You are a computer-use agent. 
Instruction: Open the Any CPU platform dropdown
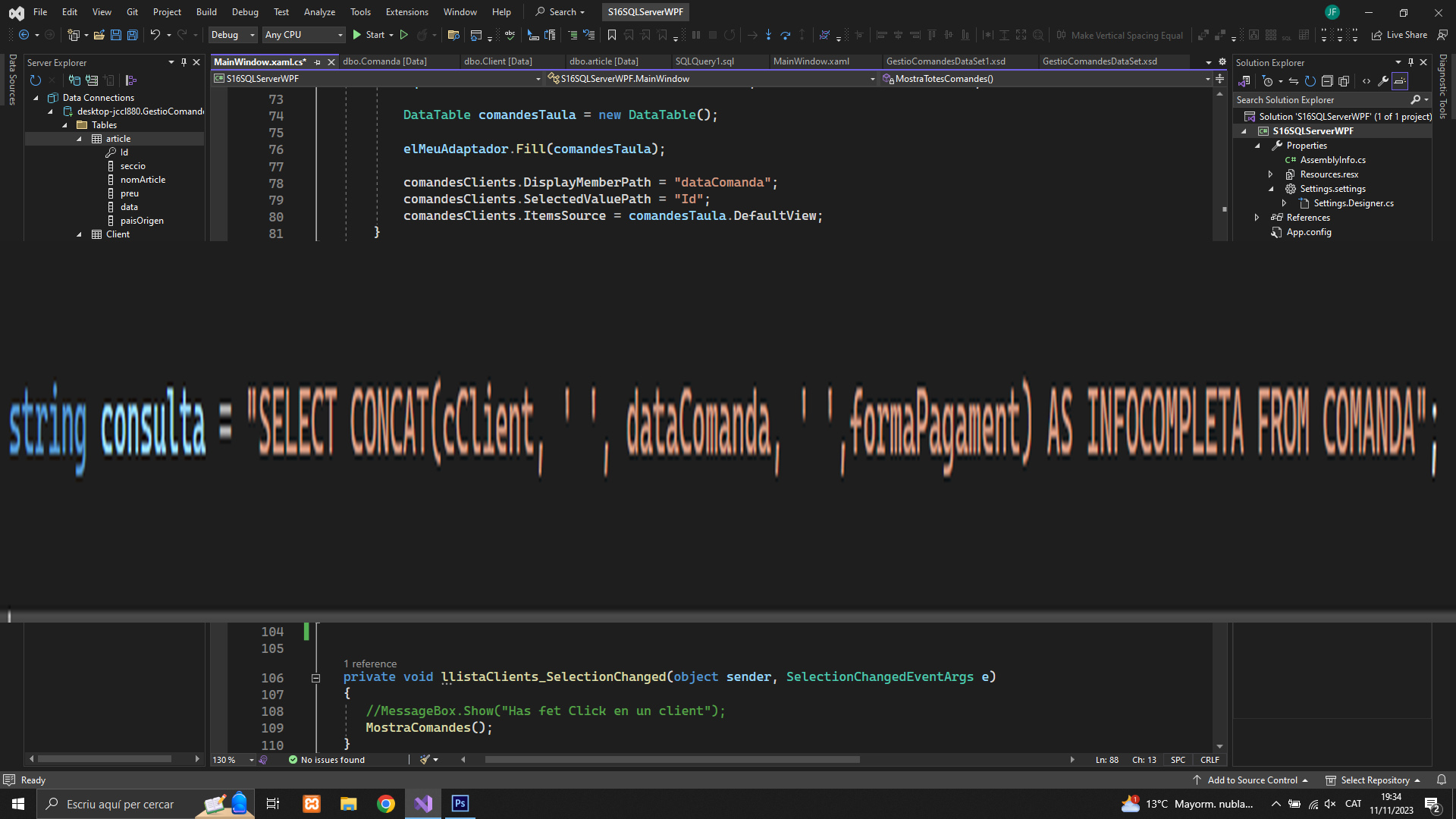click(x=303, y=35)
